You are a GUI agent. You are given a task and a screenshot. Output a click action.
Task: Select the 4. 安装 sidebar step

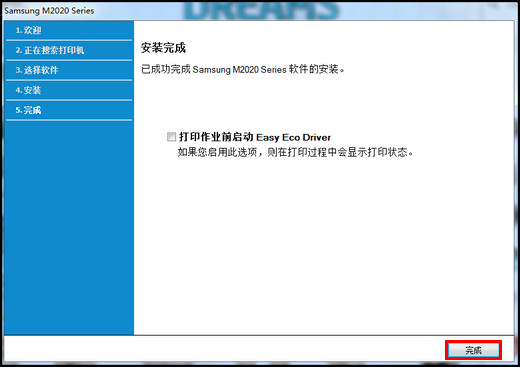click(69, 90)
